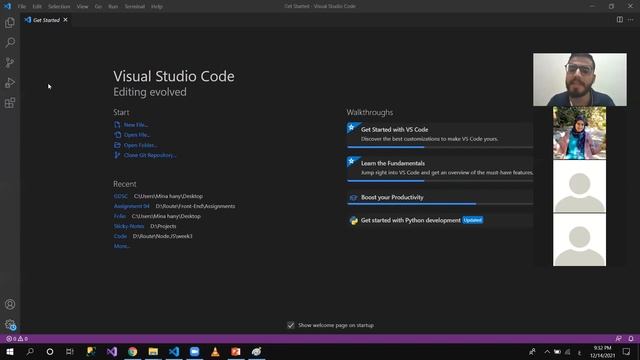The height and width of the screenshot is (360, 640).
Task: Uncheck Show welcome page on startup
Action: tap(291, 325)
